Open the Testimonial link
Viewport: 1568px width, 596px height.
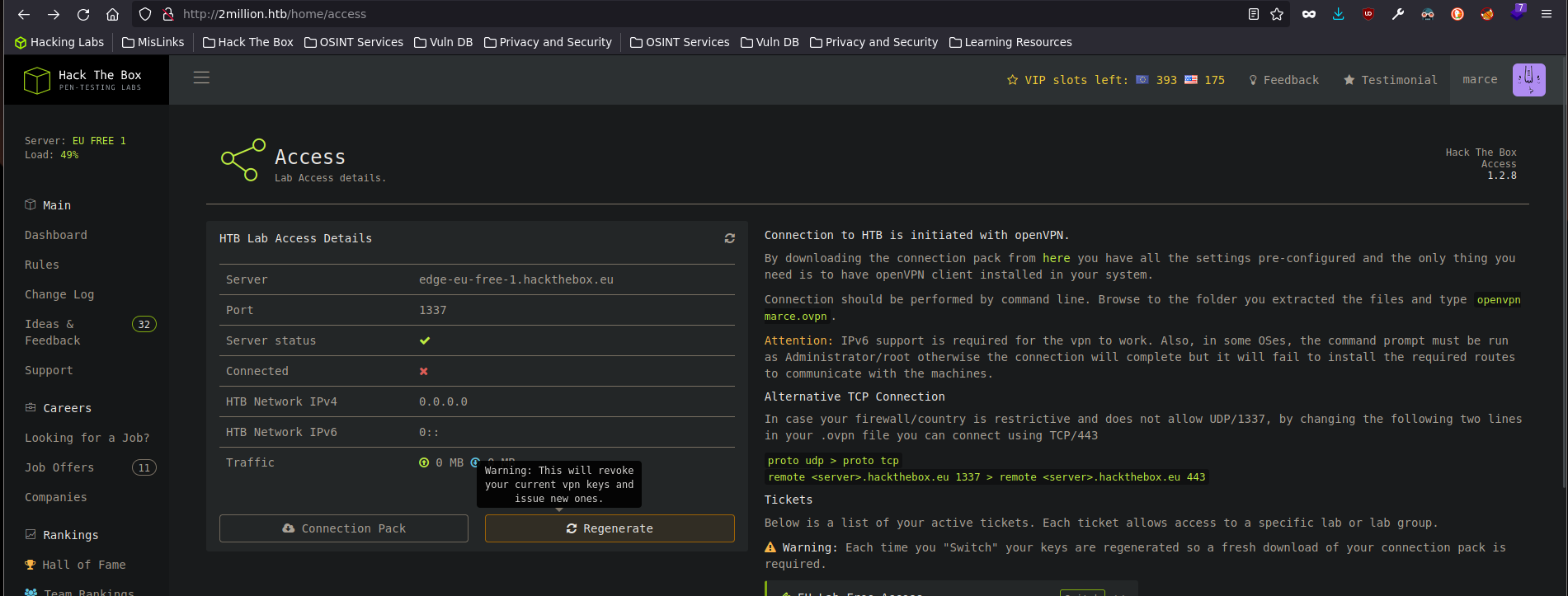pyautogui.click(x=1391, y=80)
